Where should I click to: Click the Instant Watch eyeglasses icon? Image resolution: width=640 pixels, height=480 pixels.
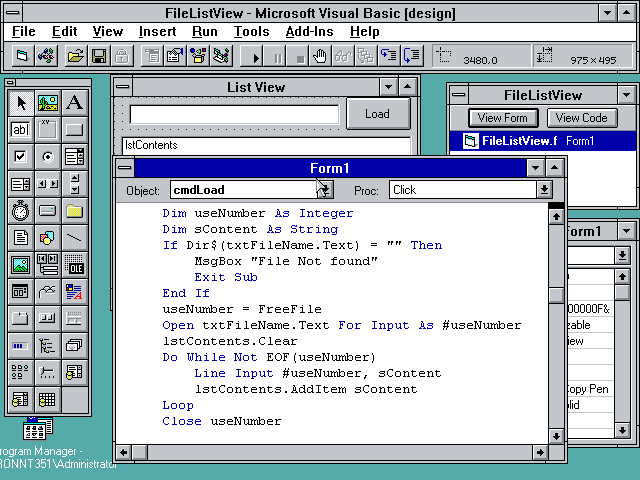[x=343, y=56]
